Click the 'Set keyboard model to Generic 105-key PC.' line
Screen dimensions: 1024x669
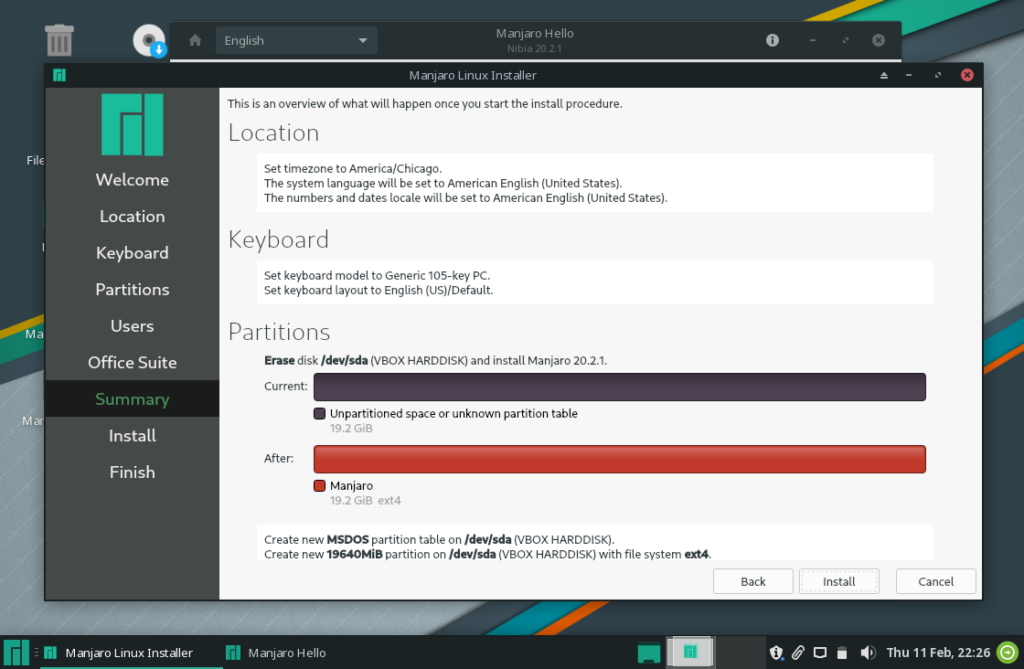tap(377, 275)
